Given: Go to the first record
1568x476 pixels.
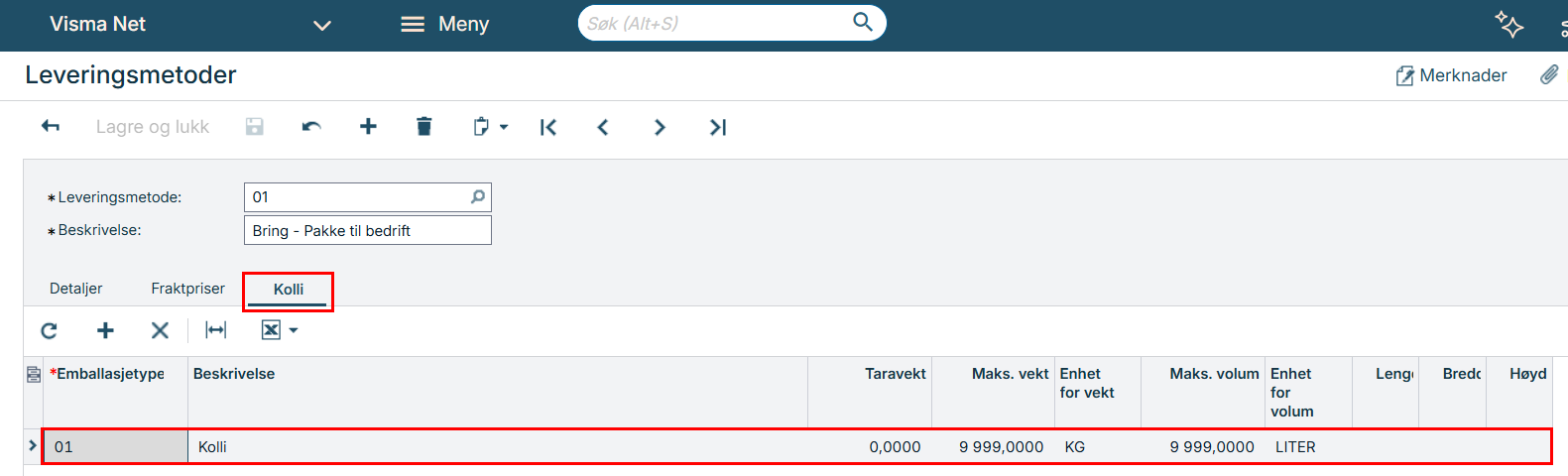Looking at the screenshot, I should tap(548, 127).
